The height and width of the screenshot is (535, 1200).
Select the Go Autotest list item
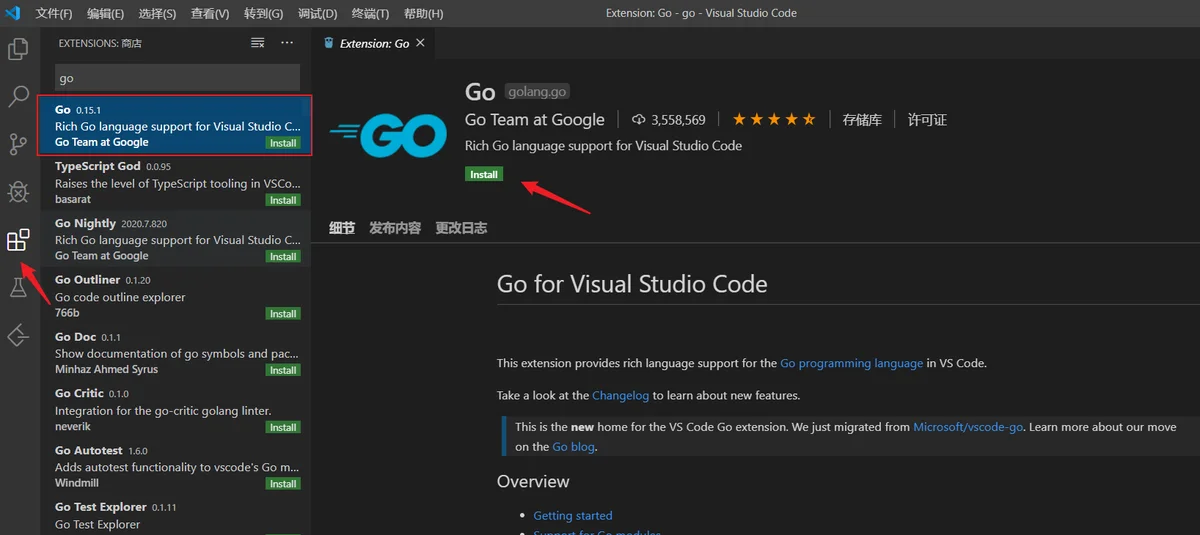175,466
